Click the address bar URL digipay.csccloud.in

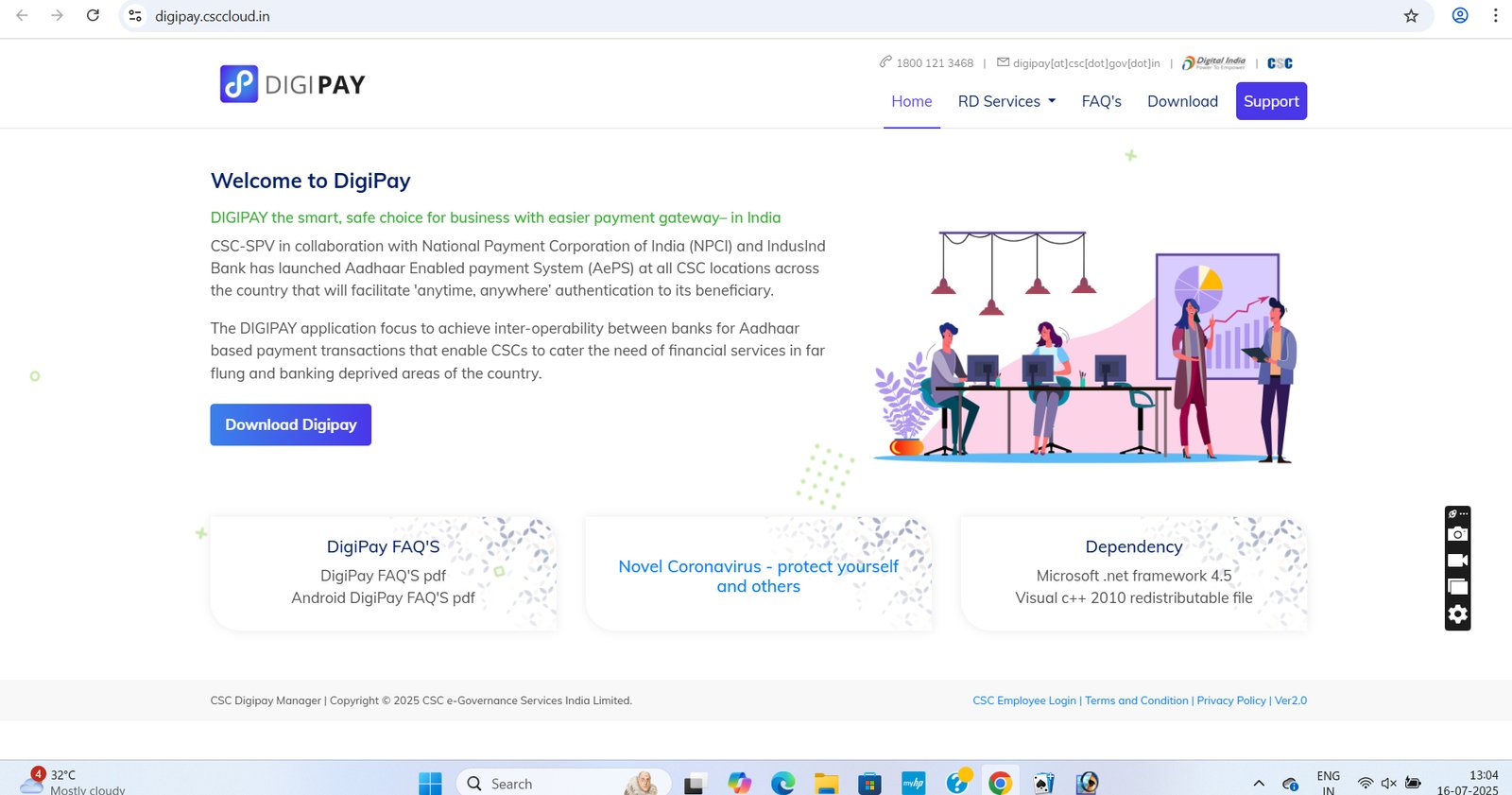click(x=213, y=16)
